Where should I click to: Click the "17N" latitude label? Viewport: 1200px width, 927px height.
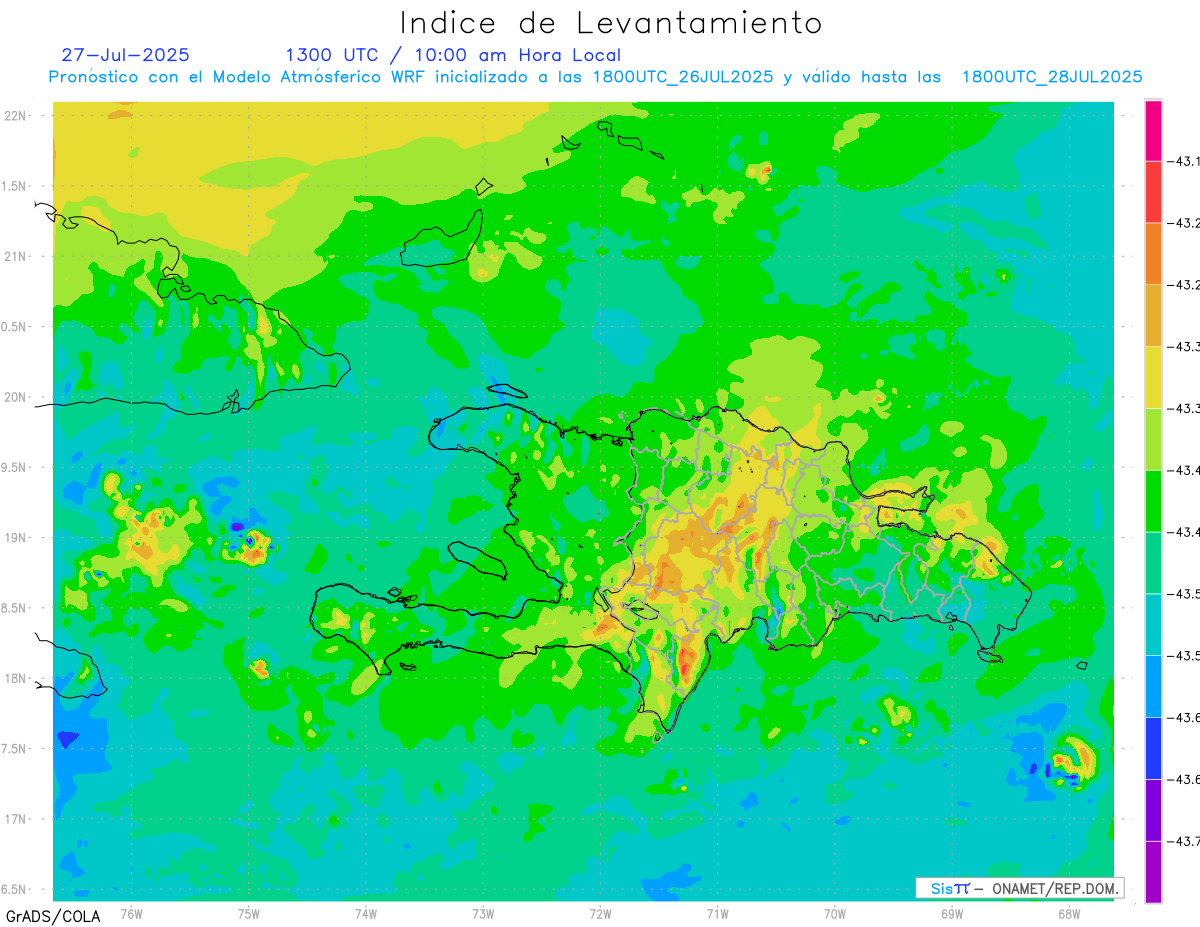click(15, 819)
